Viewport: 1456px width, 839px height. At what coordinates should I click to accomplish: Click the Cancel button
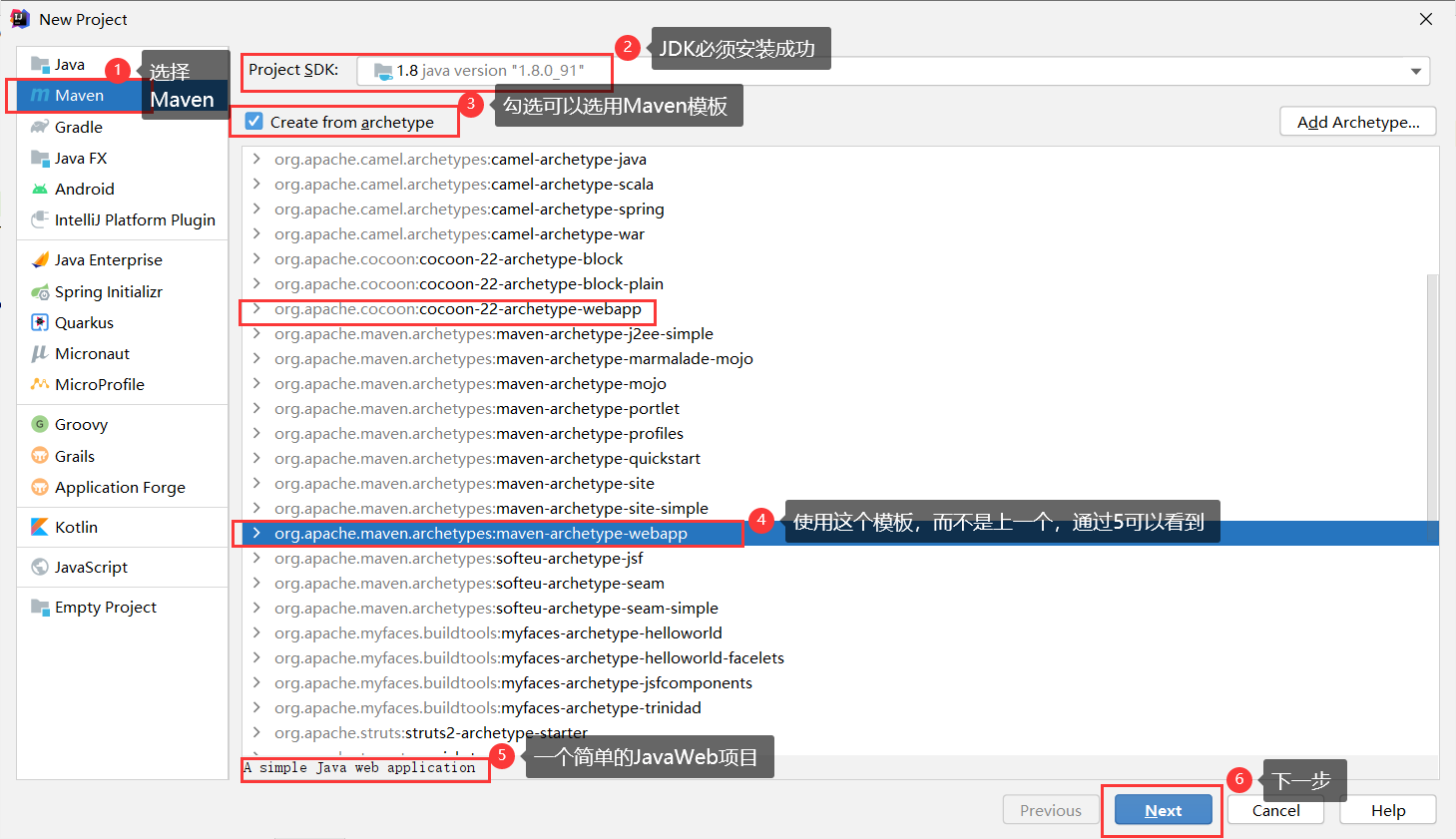pos(1275,810)
